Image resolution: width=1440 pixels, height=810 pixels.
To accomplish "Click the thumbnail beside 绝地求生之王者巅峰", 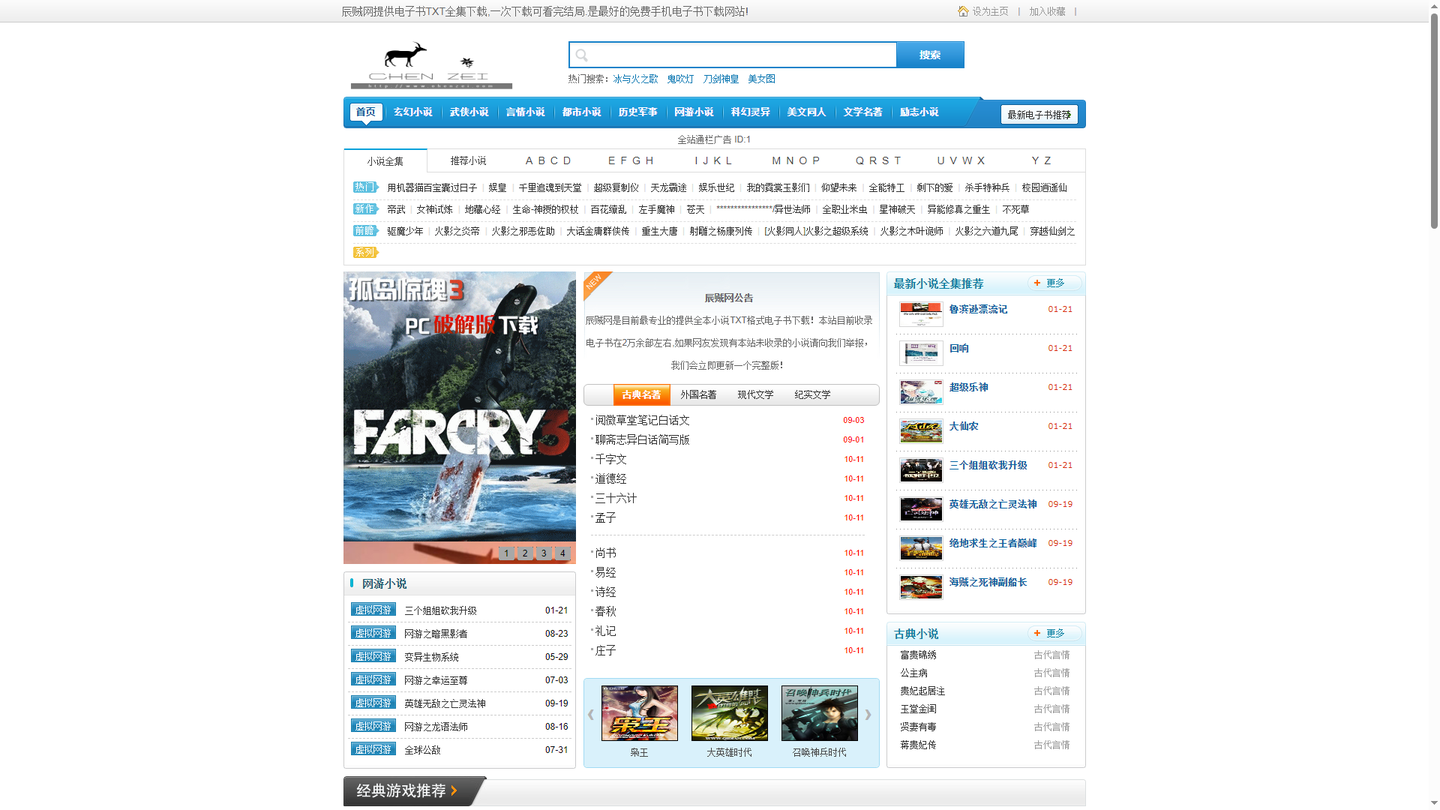I will pyautogui.click(x=921, y=548).
